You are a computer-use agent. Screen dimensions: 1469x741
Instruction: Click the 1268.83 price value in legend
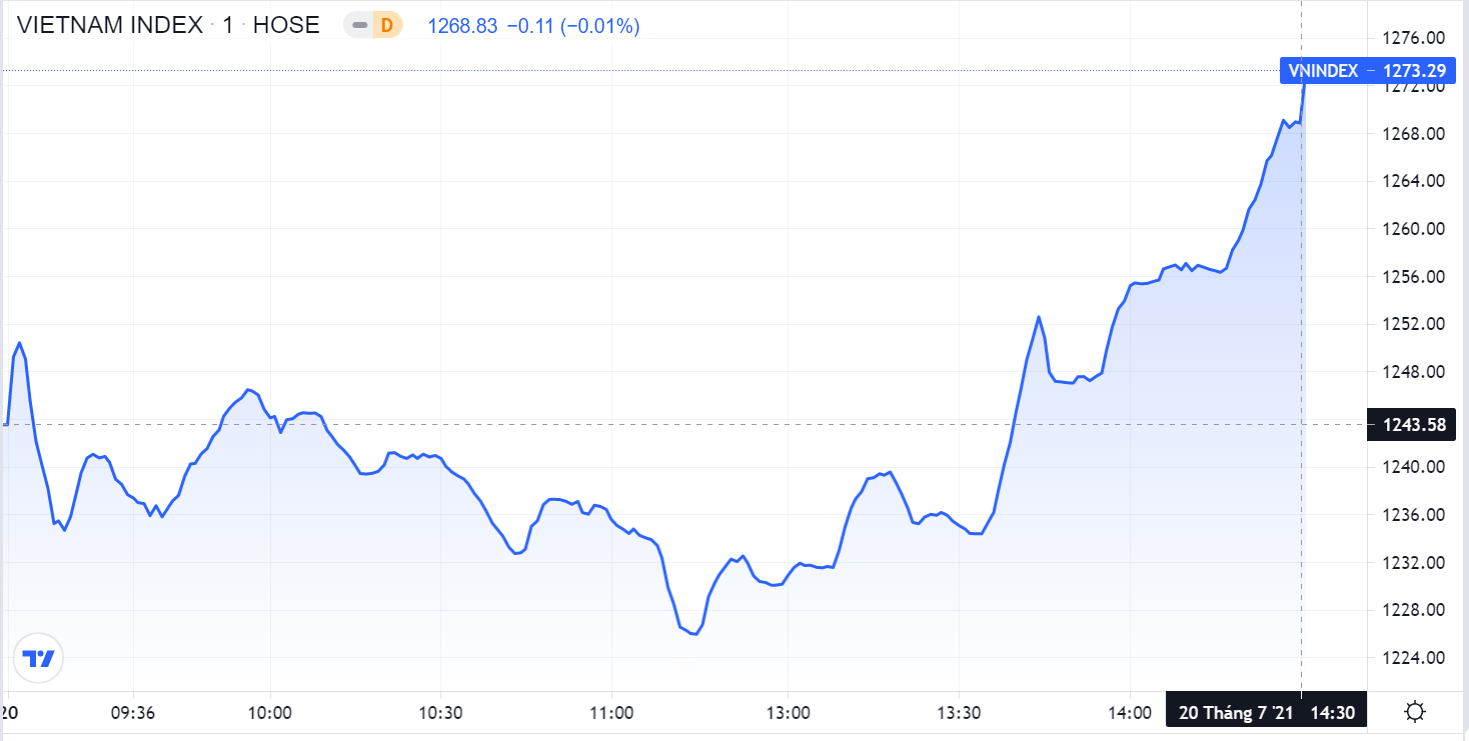(462, 26)
